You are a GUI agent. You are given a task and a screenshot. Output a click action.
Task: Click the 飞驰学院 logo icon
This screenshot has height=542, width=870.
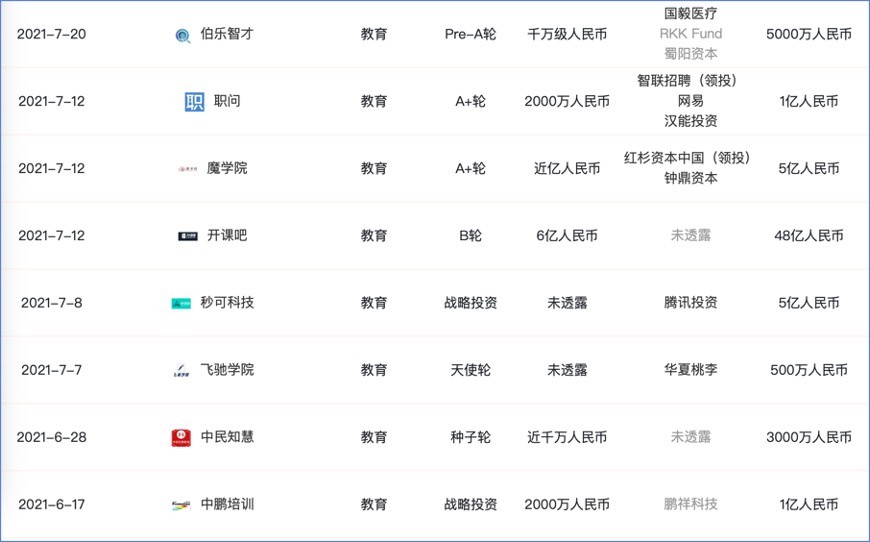(181, 371)
